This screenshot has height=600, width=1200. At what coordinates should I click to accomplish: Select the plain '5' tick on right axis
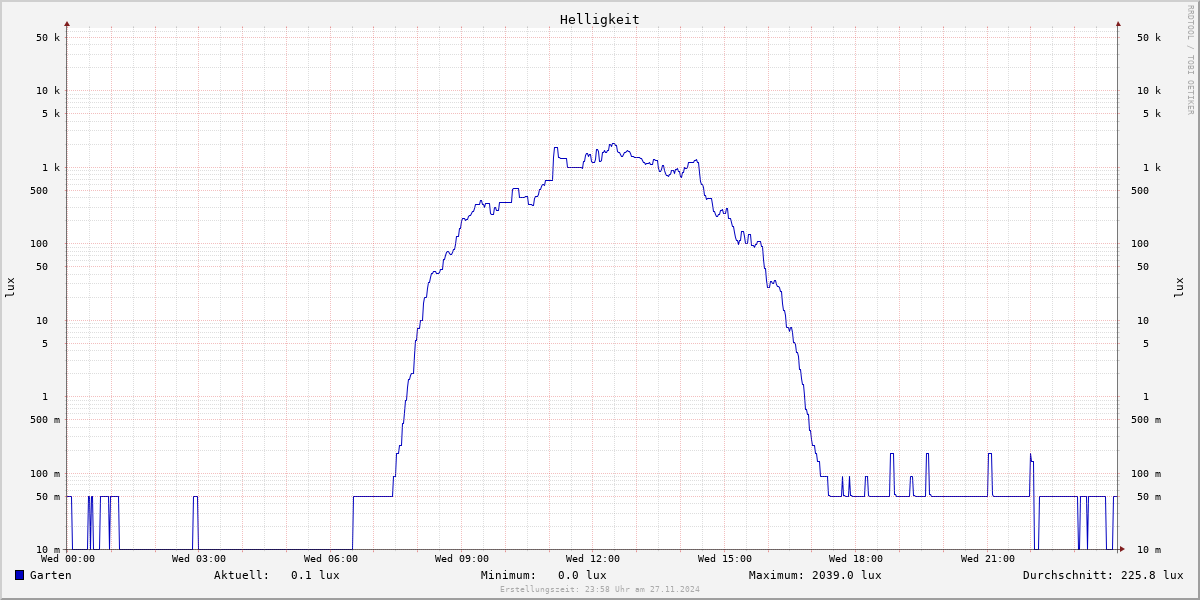pos(1146,344)
